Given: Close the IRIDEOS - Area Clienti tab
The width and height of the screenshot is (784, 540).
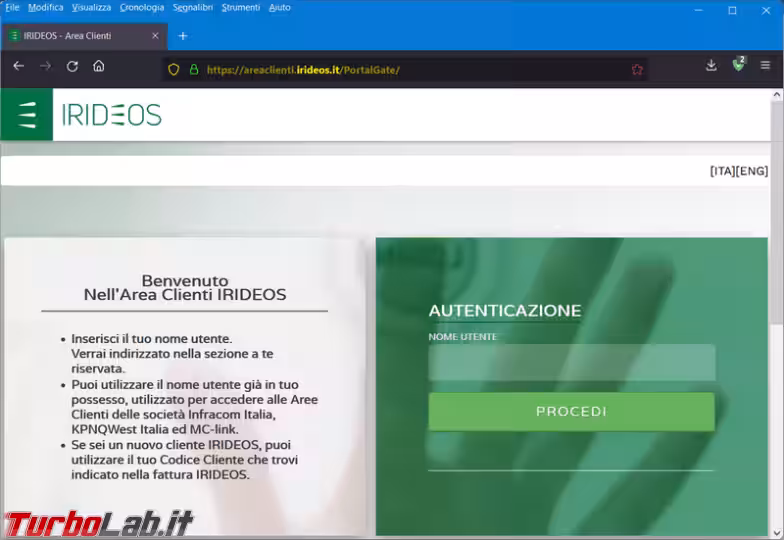Looking at the screenshot, I should pos(155,36).
